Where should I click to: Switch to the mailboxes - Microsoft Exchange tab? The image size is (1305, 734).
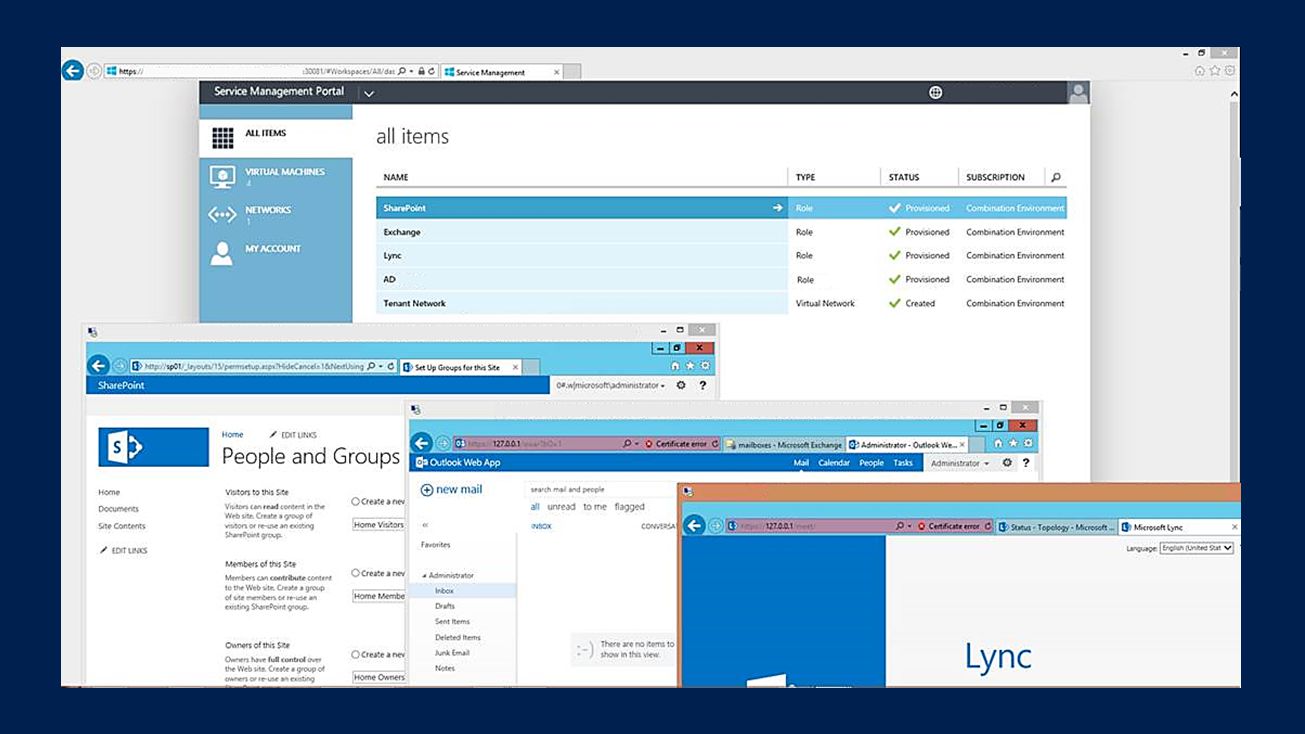pyautogui.click(x=784, y=444)
